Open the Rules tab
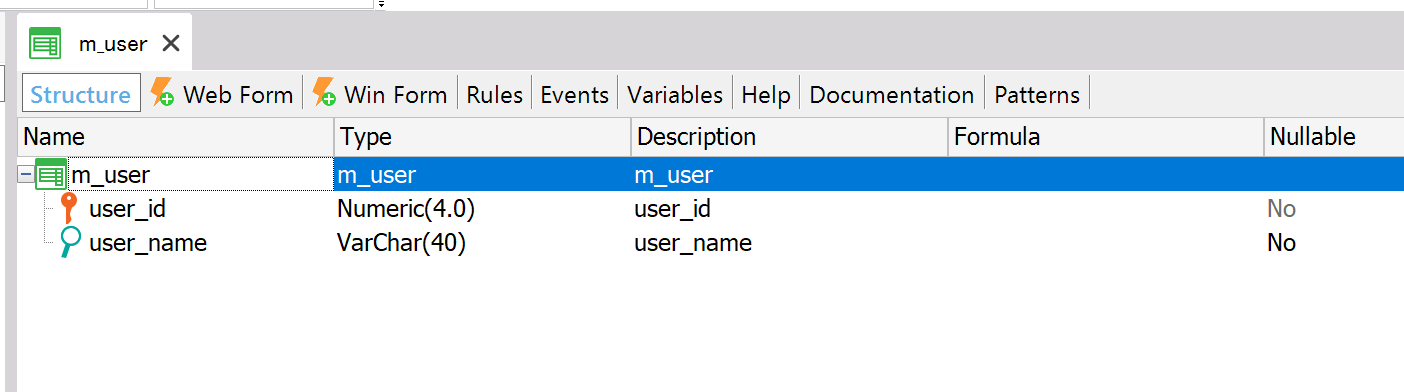This screenshot has height=392, width=1404. [x=495, y=95]
